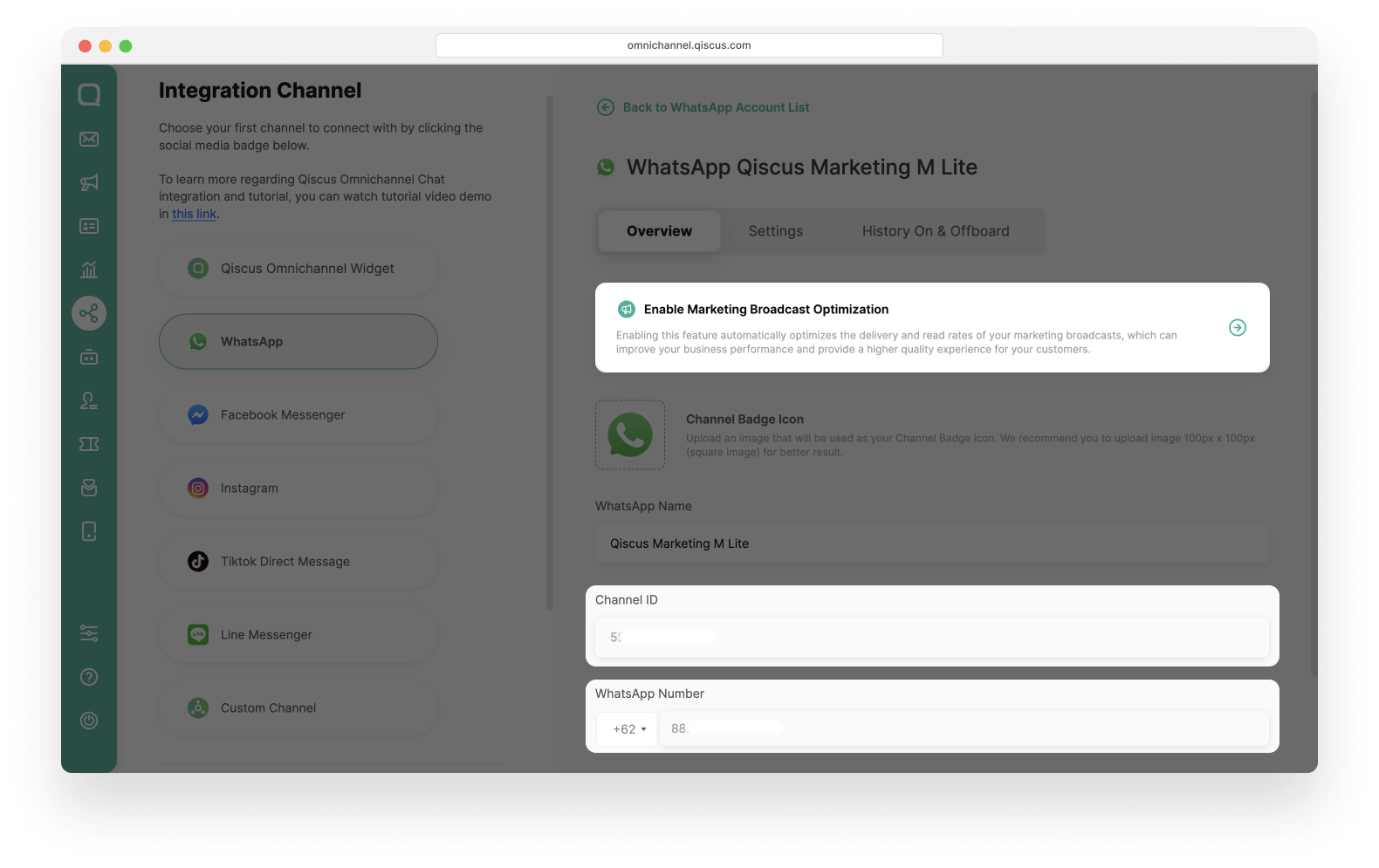Open the Qiscus chat logo icon in the sidebar

point(89,94)
